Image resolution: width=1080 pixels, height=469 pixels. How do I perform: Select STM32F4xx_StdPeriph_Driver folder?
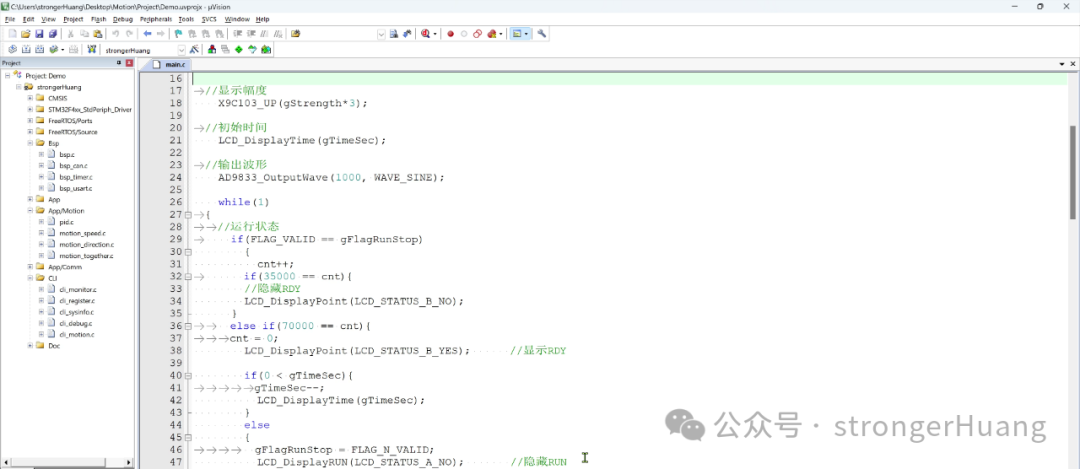pyautogui.click(x=90, y=110)
